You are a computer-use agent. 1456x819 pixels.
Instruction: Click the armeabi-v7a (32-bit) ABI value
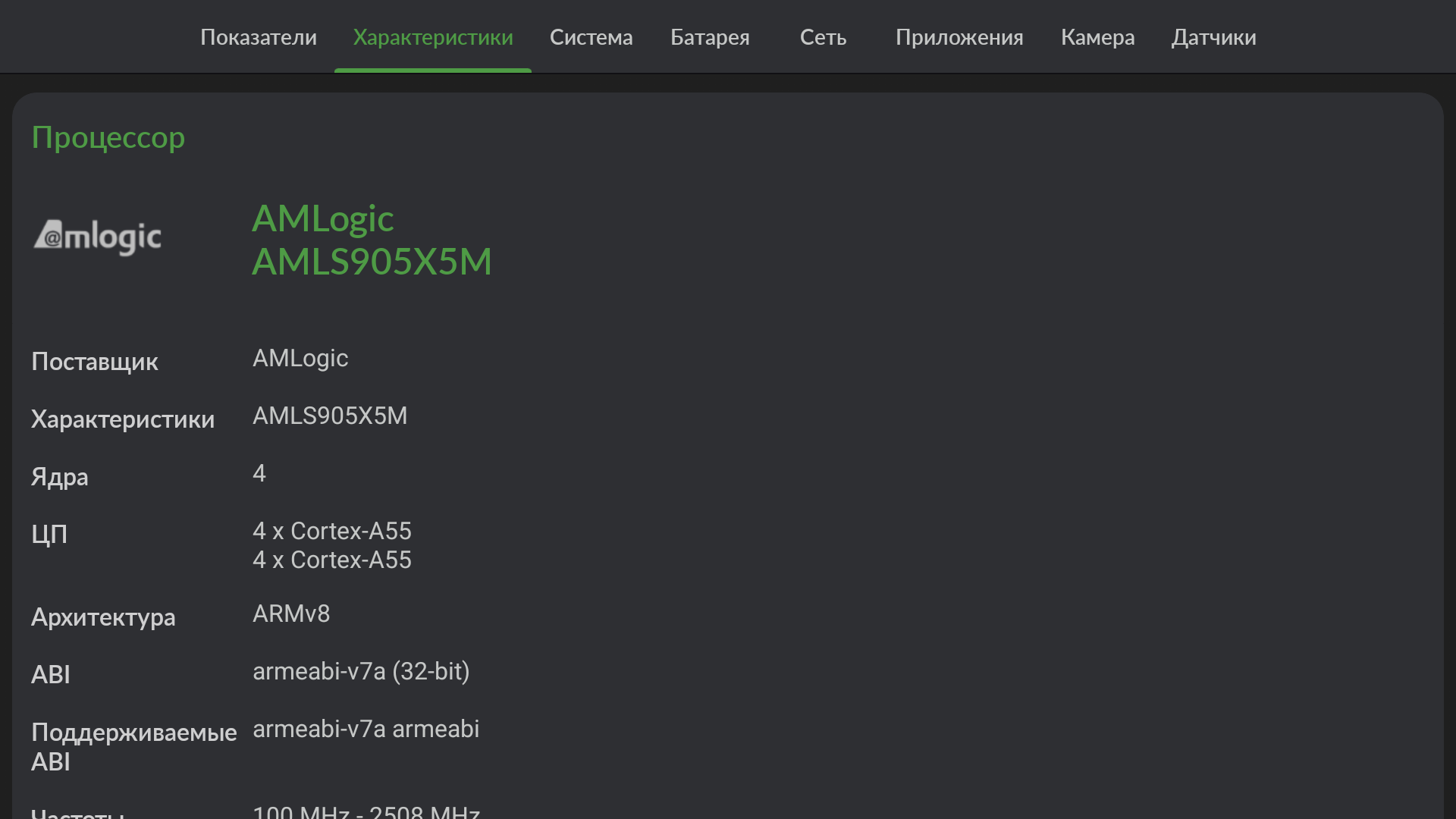click(x=361, y=671)
